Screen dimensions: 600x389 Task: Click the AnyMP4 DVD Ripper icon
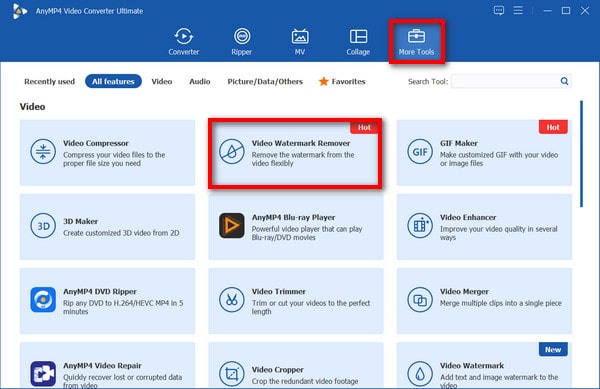click(x=43, y=299)
